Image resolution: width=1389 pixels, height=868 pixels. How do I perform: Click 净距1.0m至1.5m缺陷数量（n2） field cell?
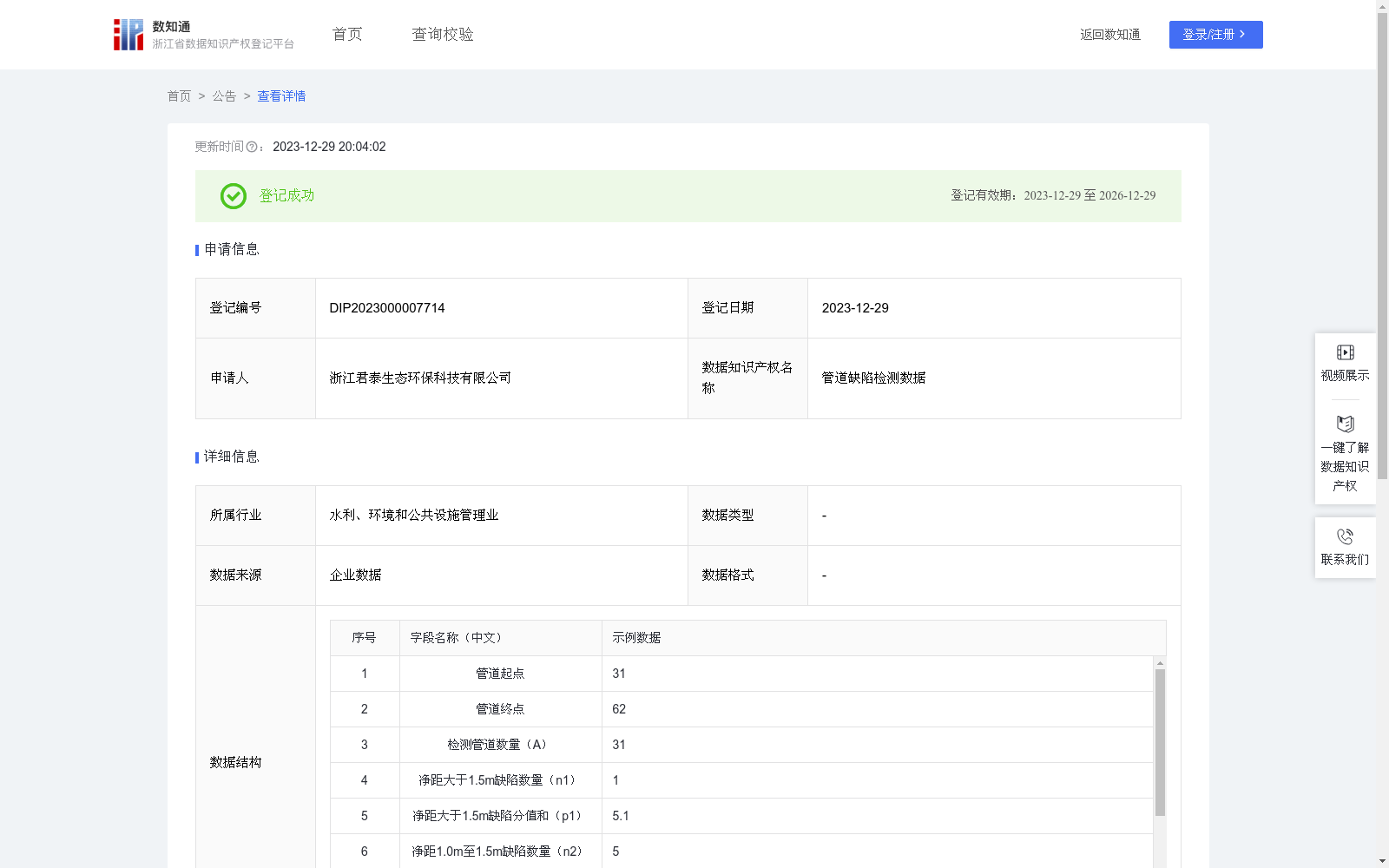click(x=500, y=852)
